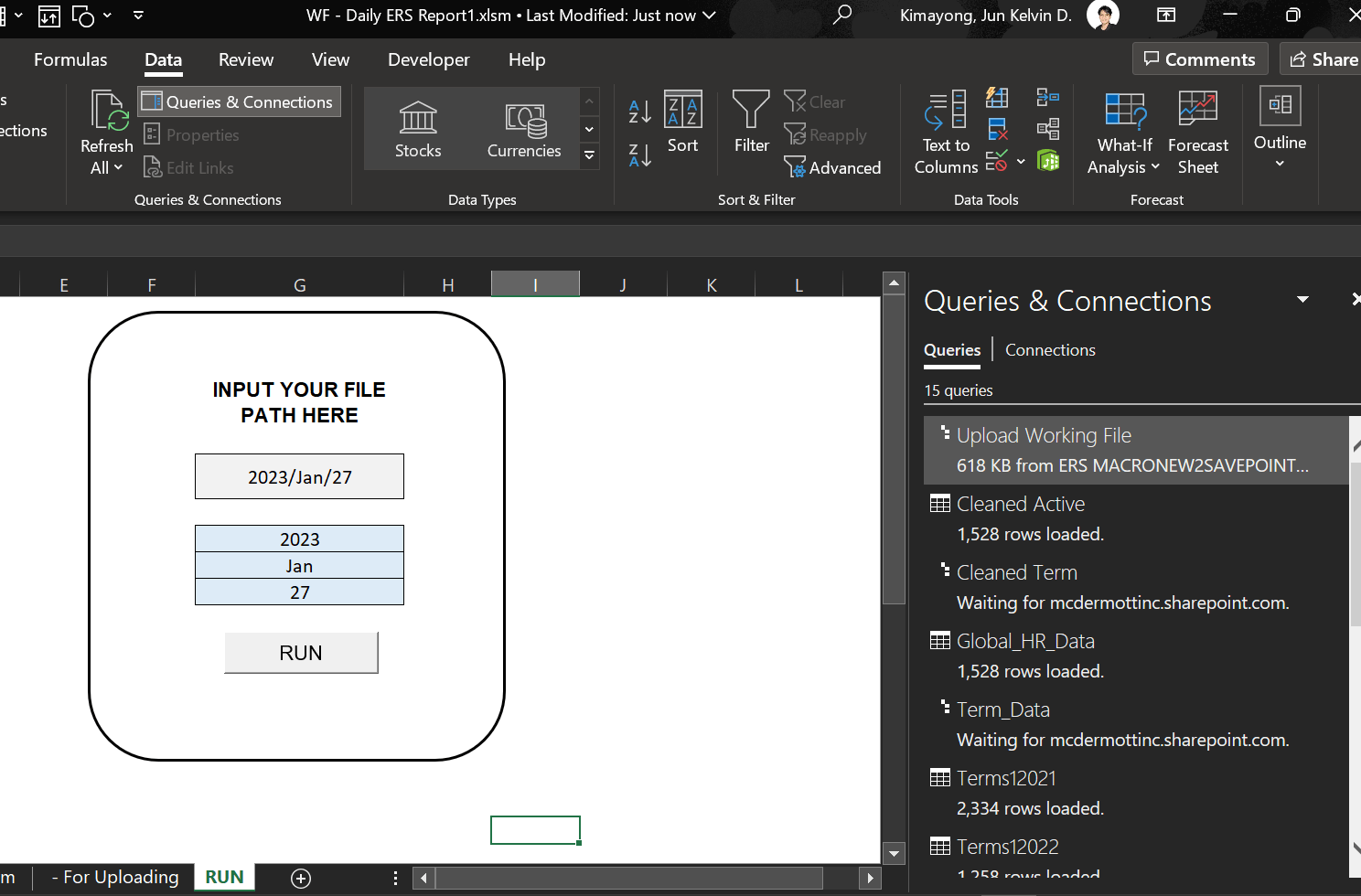
Task: Open the Formulas ribbon tab
Action: tap(70, 59)
